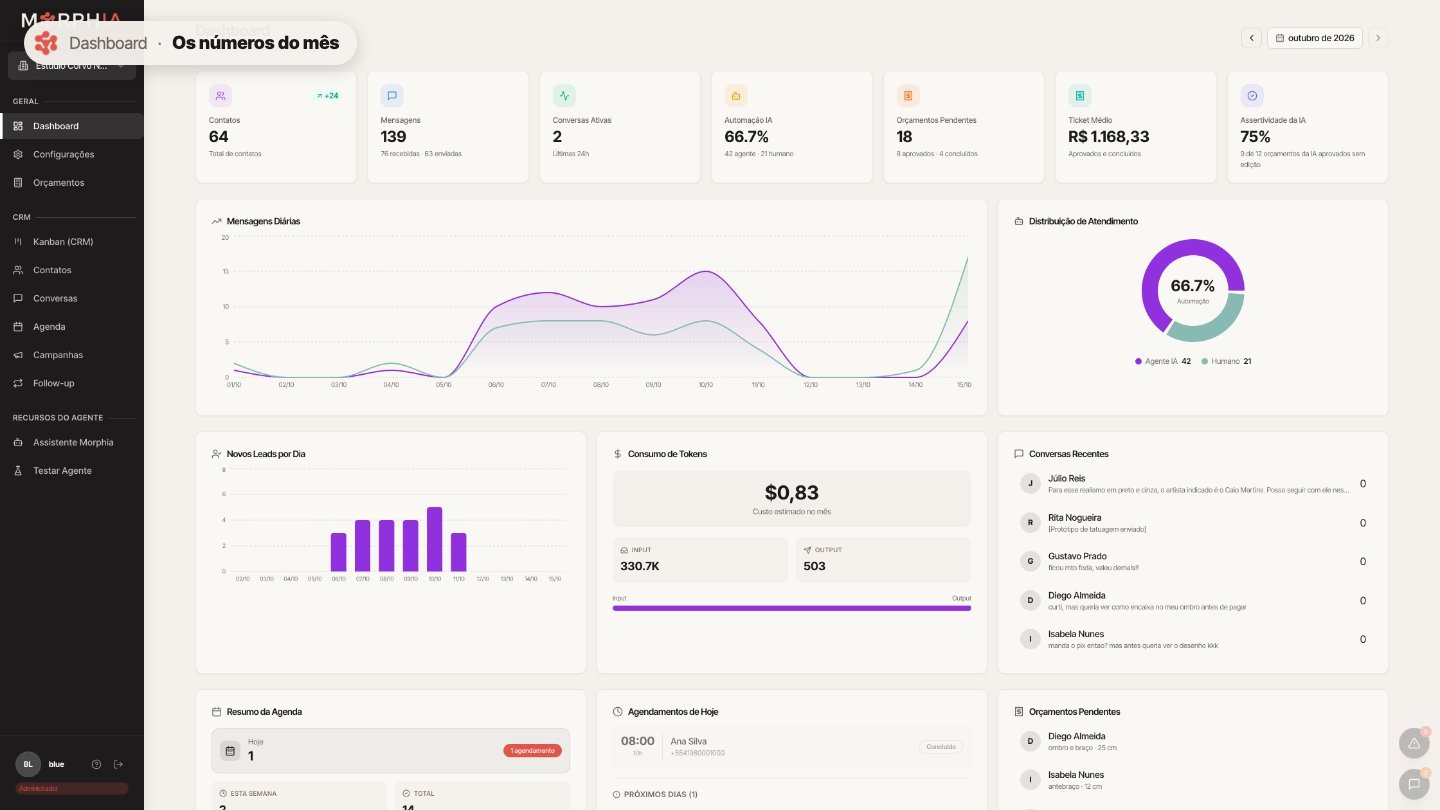Viewport: 1440px width, 810px height.
Task: Click the OUTPUT 503 box
Action: pyautogui.click(x=884, y=560)
